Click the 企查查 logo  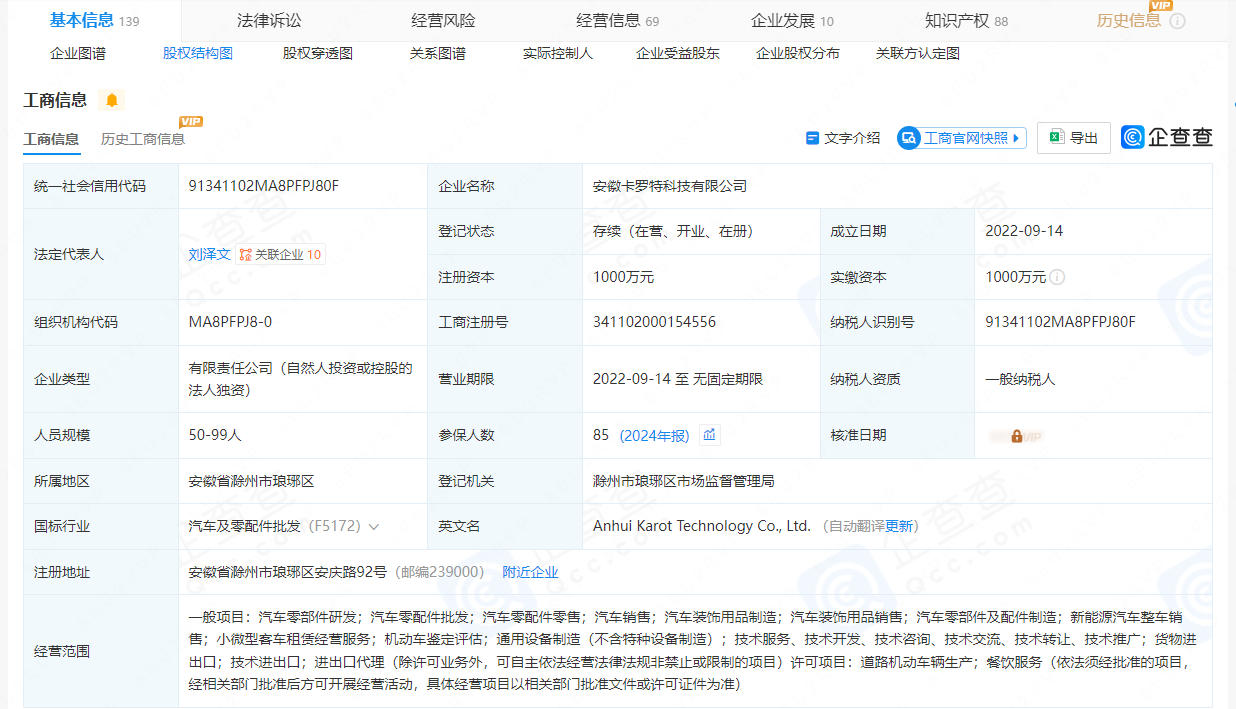pos(1166,138)
